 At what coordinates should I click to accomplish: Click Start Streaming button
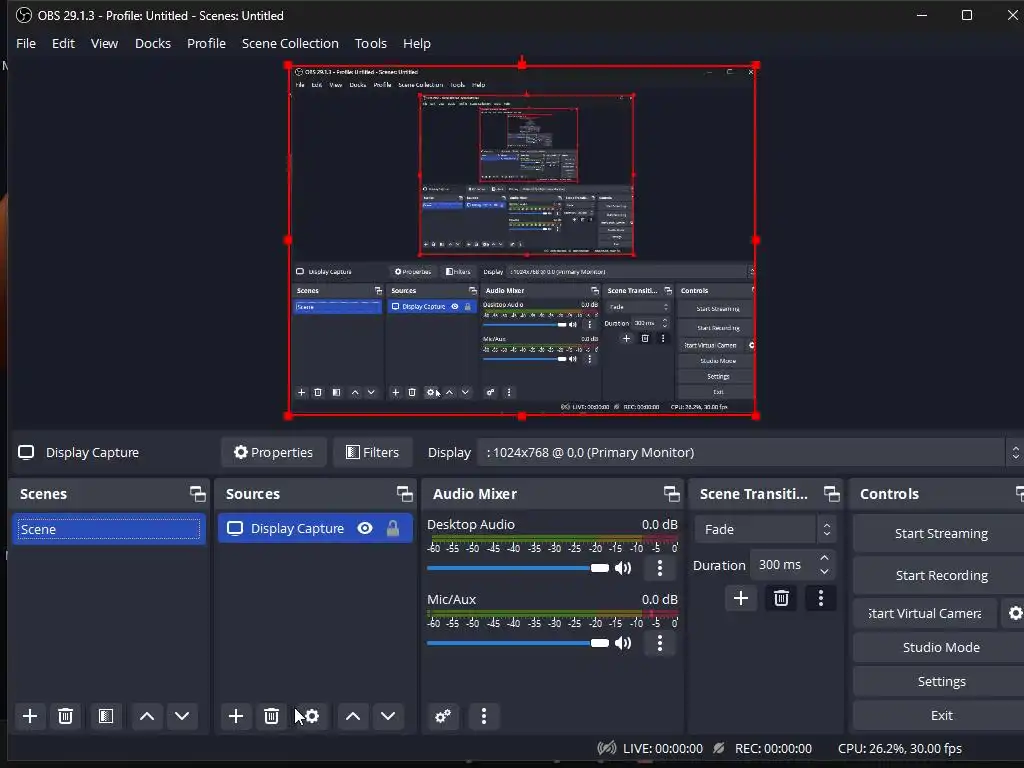(x=940, y=534)
